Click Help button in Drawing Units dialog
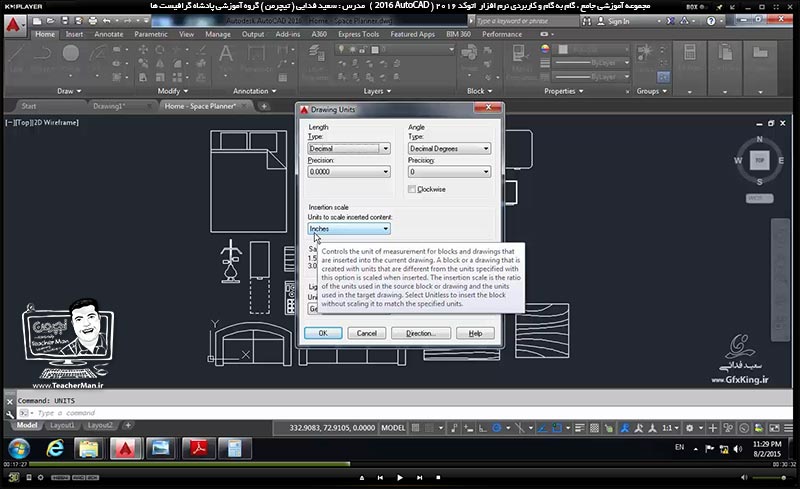The width and height of the screenshot is (800, 489). 475,333
